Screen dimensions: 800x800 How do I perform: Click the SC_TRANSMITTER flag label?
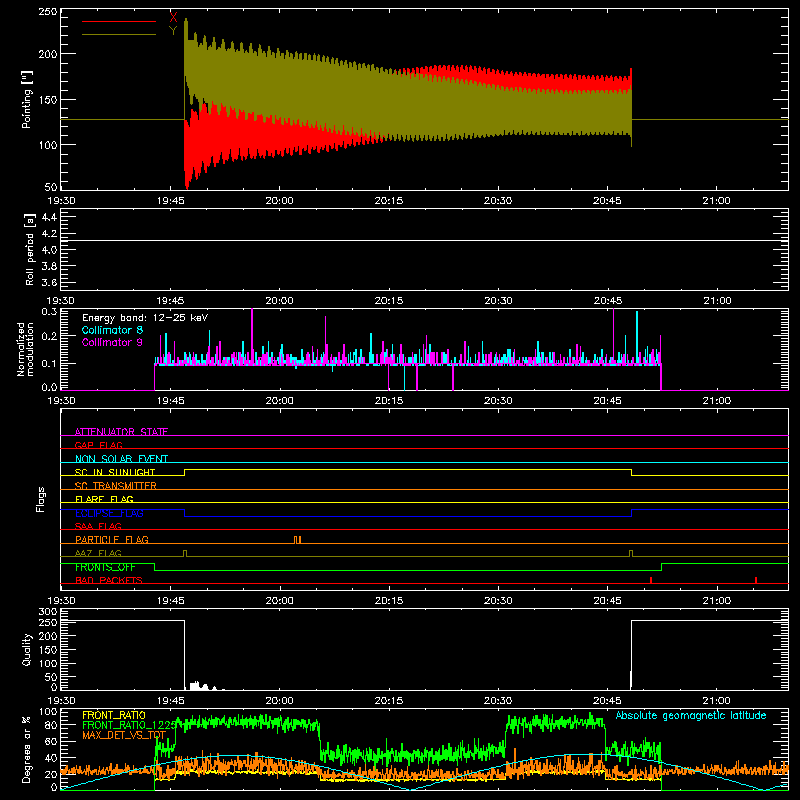pyautogui.click(x=116, y=485)
